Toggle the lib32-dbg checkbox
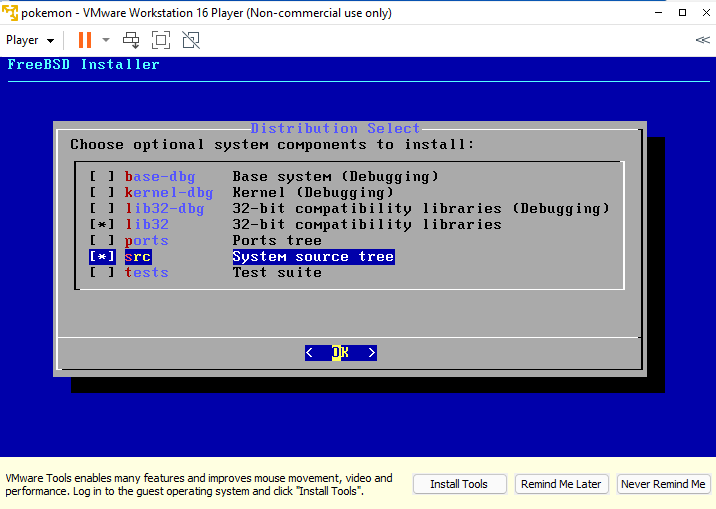Screen dimensions: 716x509 click(102, 208)
